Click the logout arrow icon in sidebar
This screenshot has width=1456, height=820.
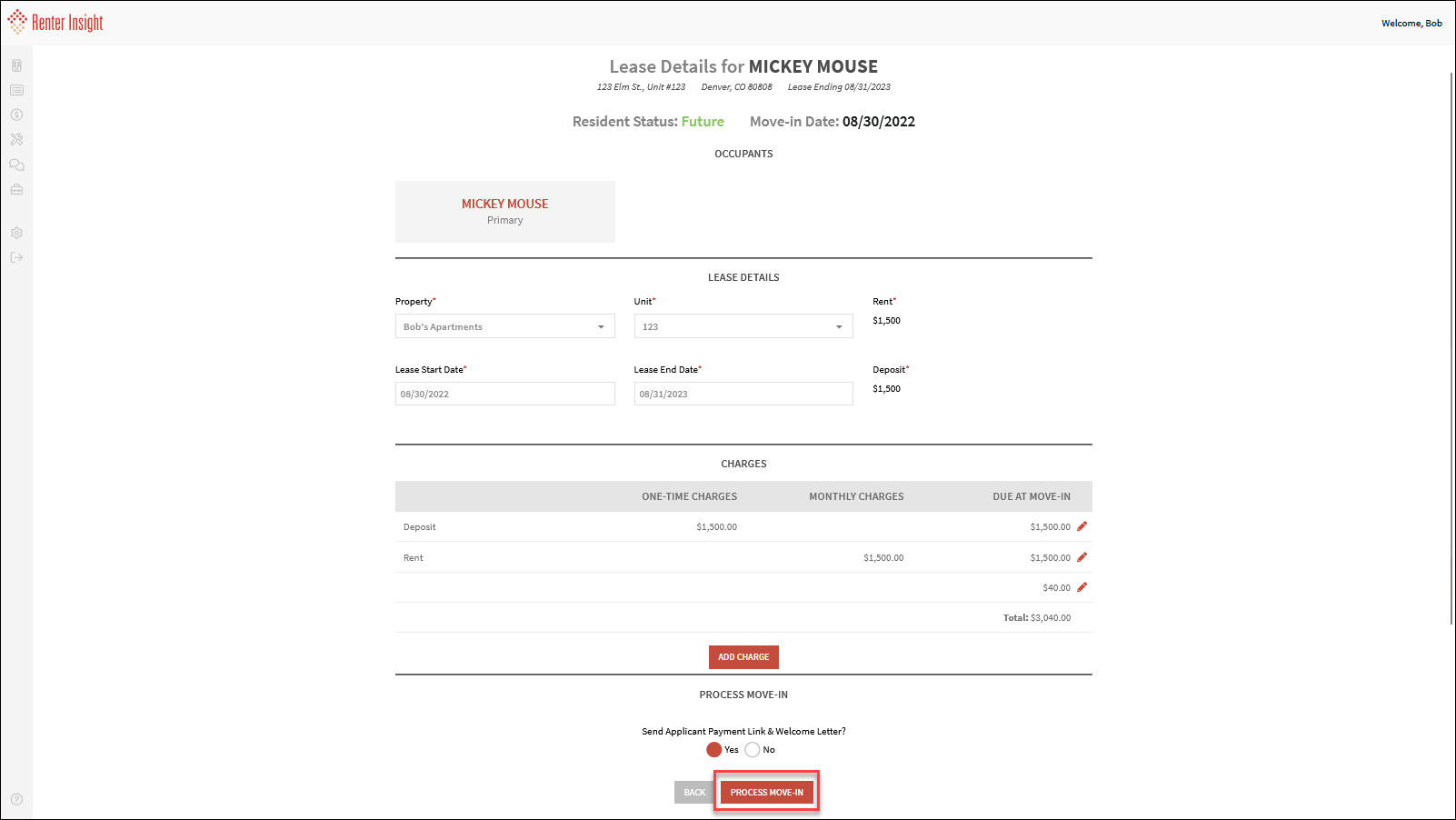tap(16, 257)
